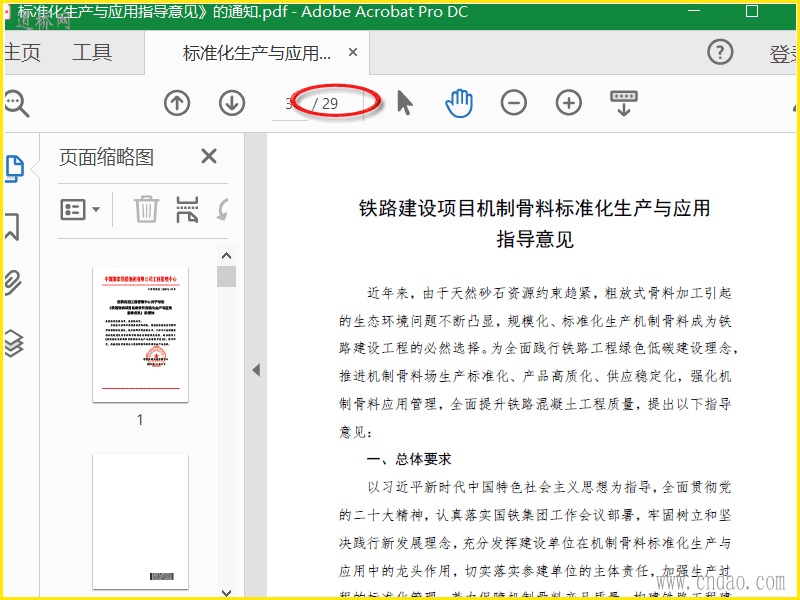Open the scrolling page display options

pos(623,103)
